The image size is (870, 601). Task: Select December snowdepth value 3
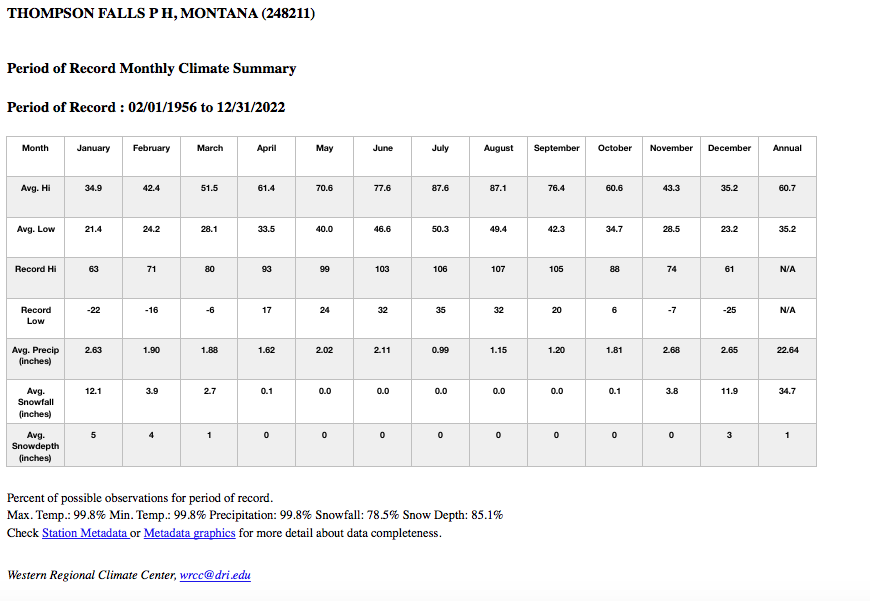point(730,435)
